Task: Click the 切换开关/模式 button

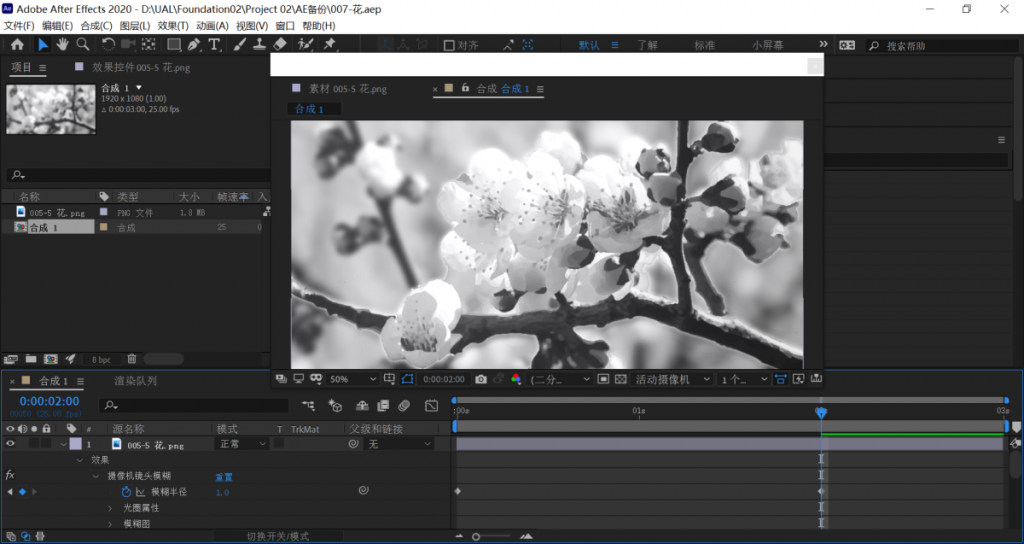Action: 278,536
